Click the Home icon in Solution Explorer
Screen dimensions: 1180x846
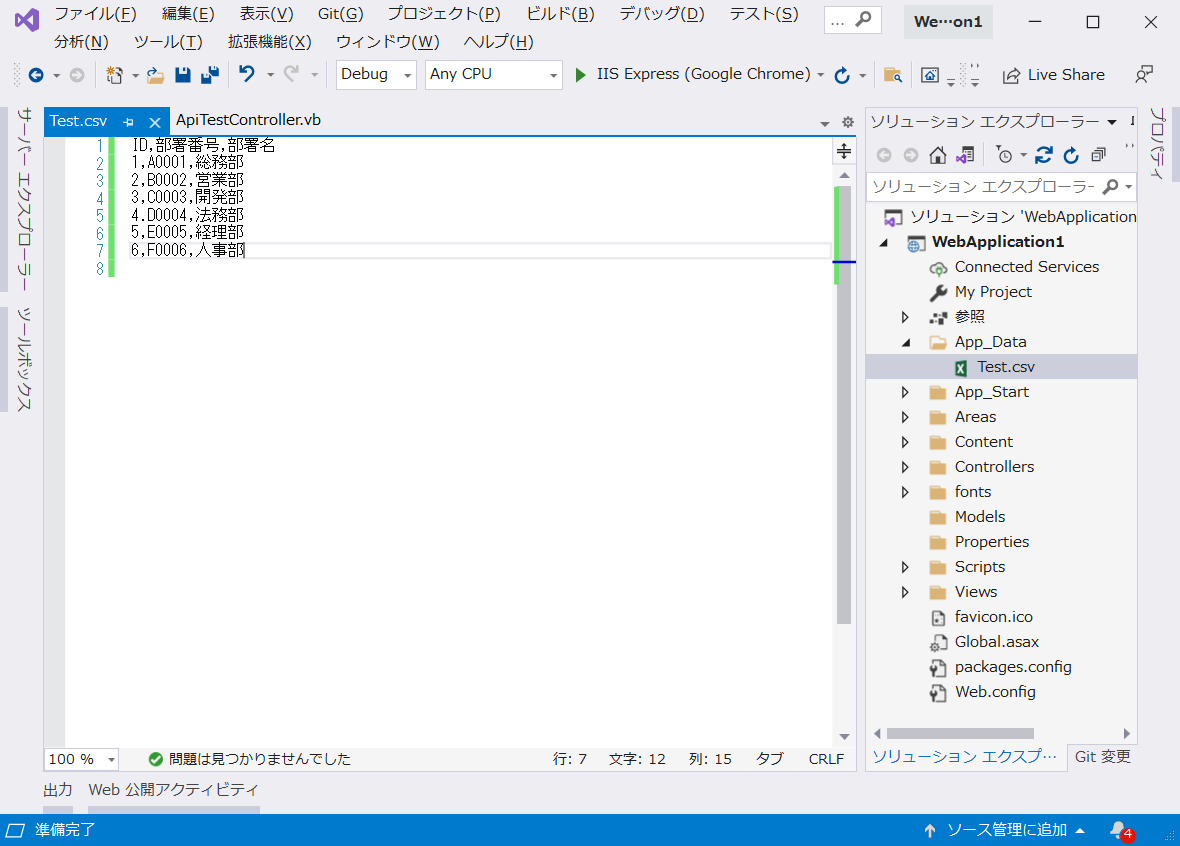tap(937, 155)
